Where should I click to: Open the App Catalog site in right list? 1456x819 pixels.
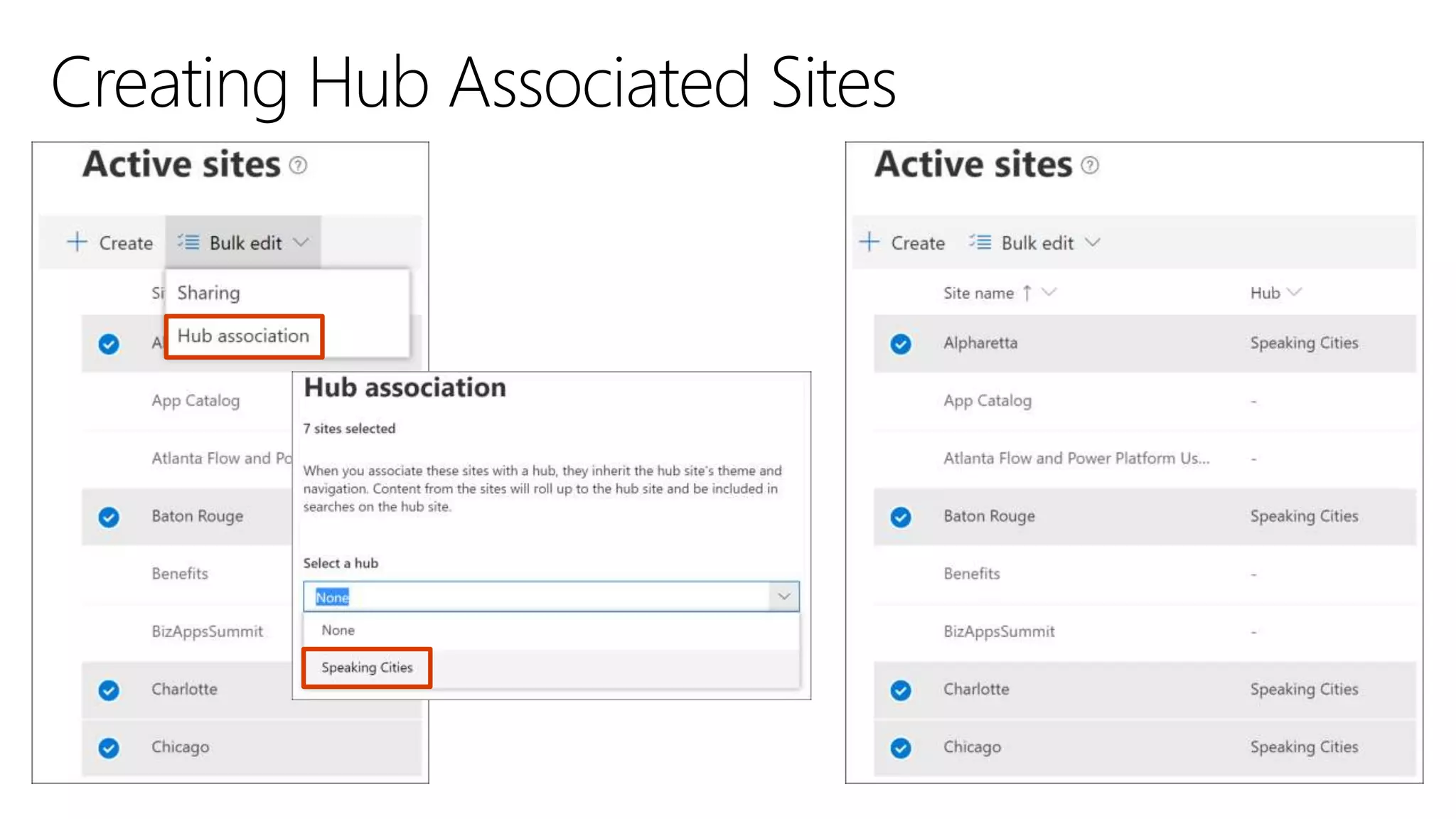(987, 401)
